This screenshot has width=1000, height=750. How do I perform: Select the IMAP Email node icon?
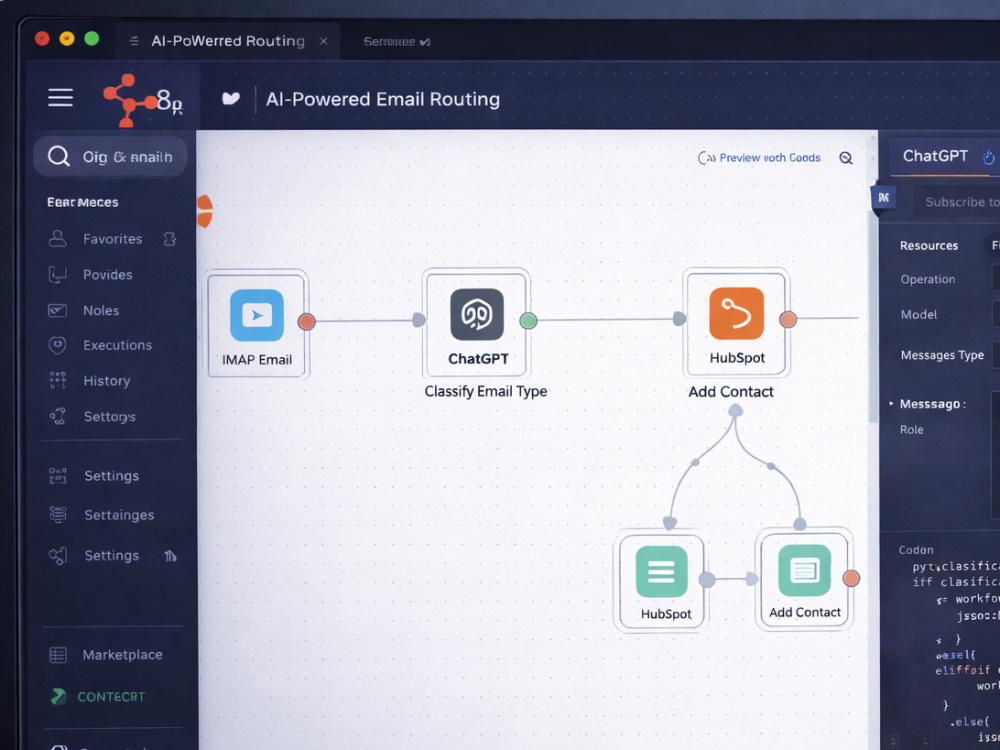[x=257, y=315]
